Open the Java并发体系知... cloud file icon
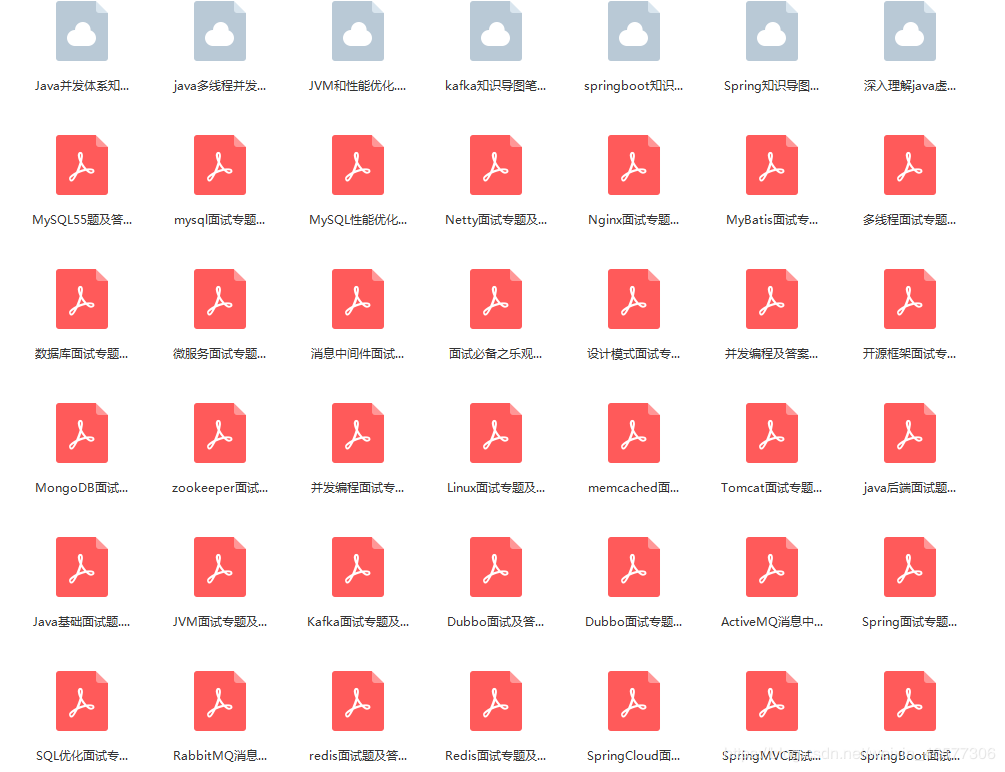The height and width of the screenshot is (772, 1005). point(82,31)
